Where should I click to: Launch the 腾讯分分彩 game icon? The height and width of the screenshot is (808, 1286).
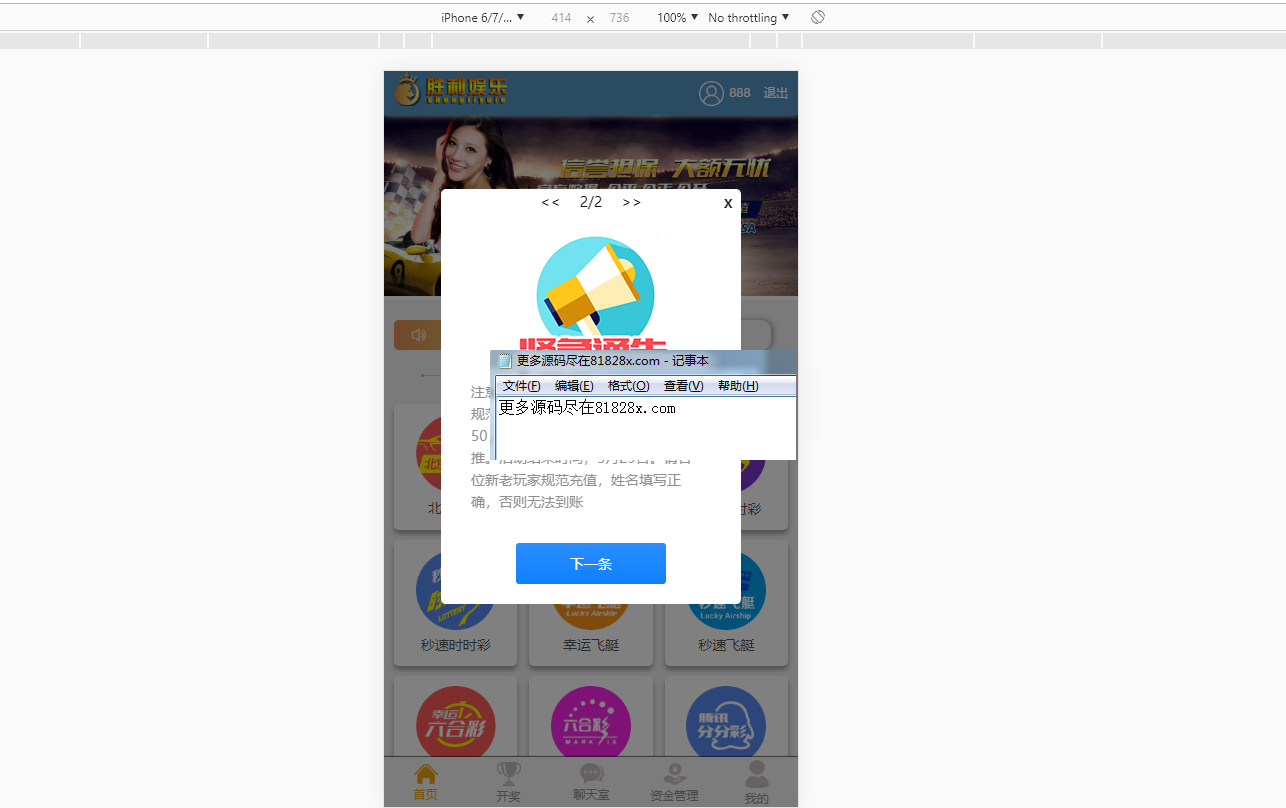click(x=726, y=724)
